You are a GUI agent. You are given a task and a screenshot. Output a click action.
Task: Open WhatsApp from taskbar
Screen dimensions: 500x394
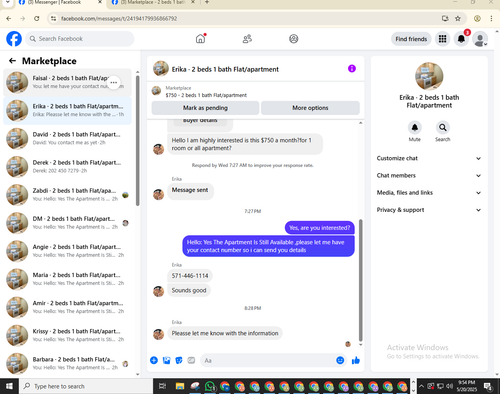click(x=210, y=386)
